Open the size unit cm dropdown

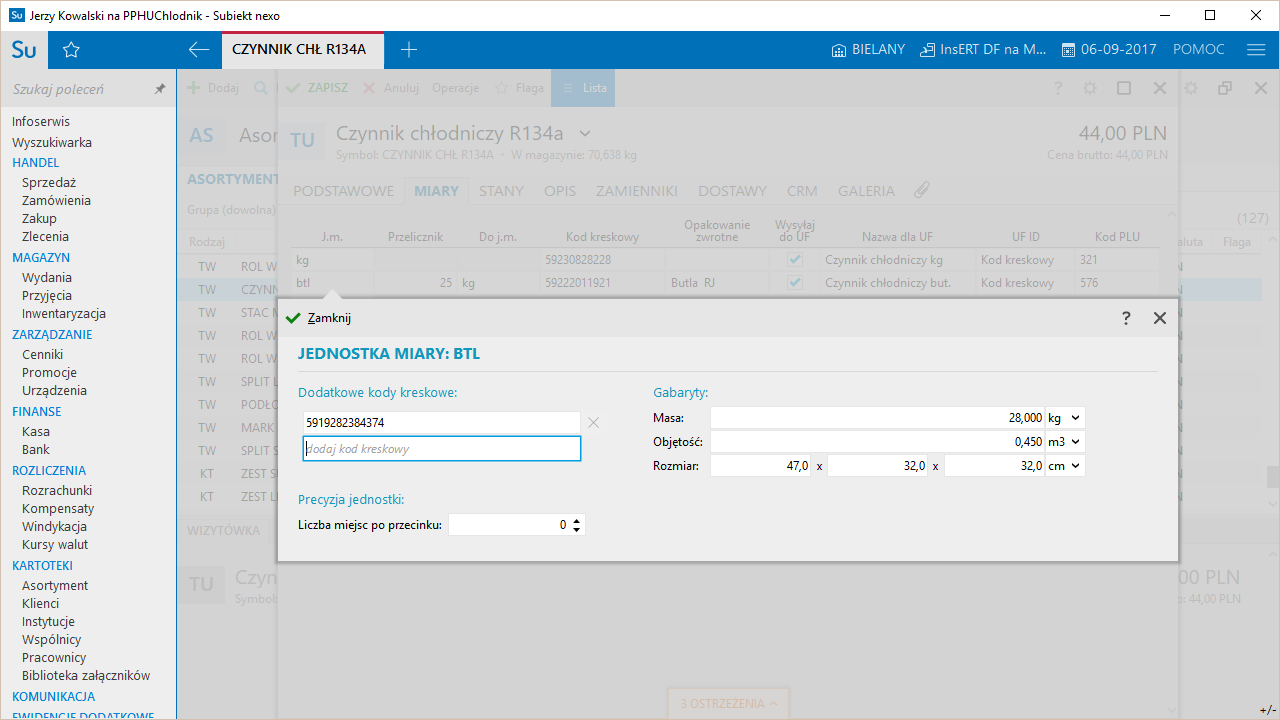1065,466
